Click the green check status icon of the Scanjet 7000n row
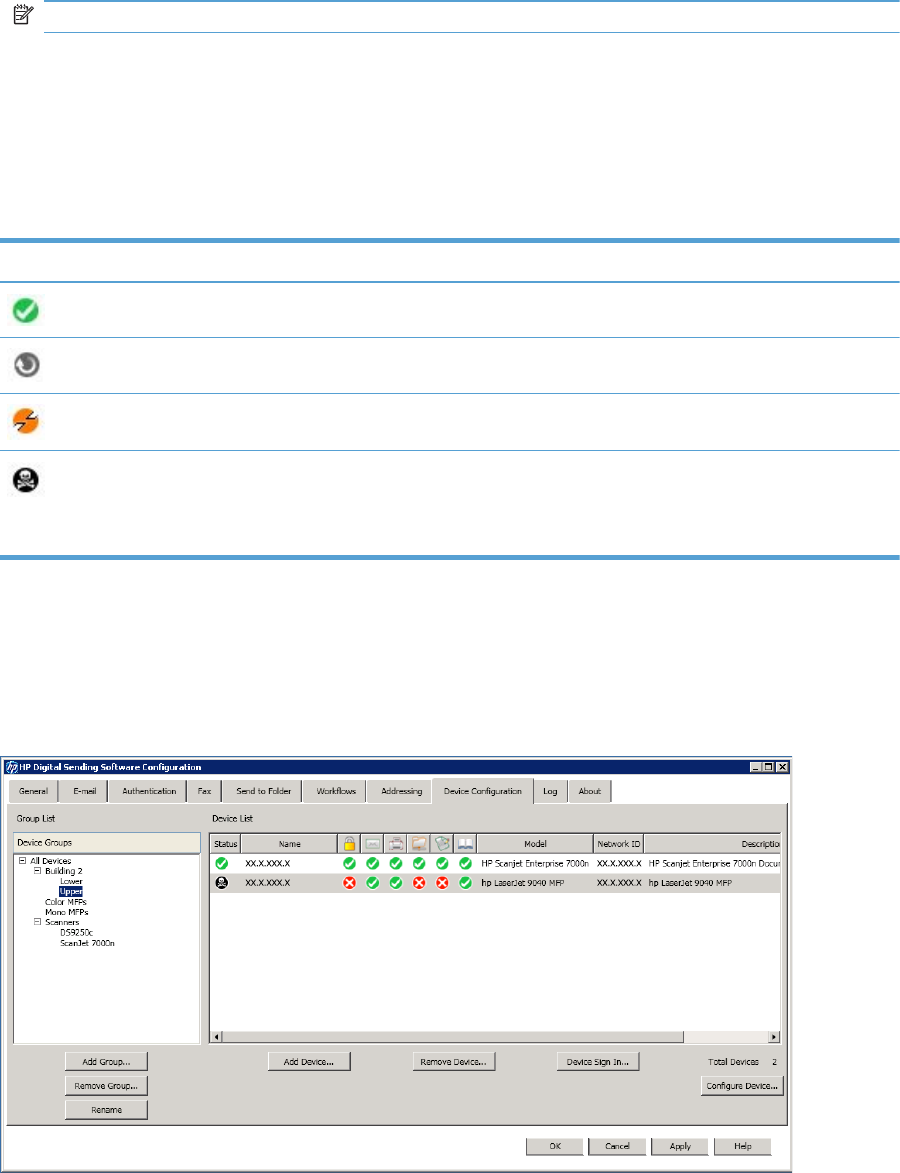The height and width of the screenshot is (1173, 900). (221, 863)
